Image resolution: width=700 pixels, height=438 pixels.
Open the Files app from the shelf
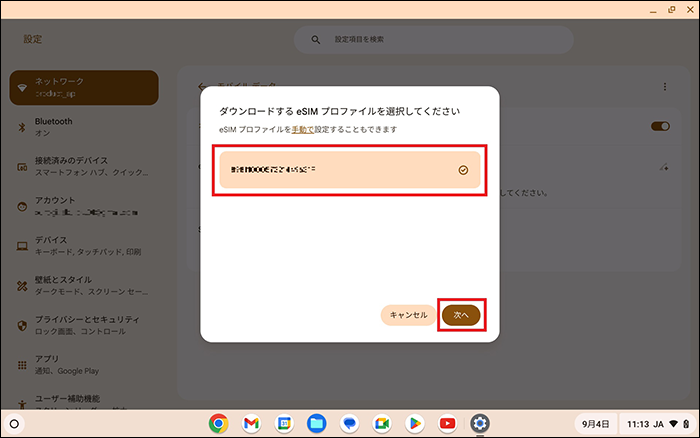(x=316, y=423)
